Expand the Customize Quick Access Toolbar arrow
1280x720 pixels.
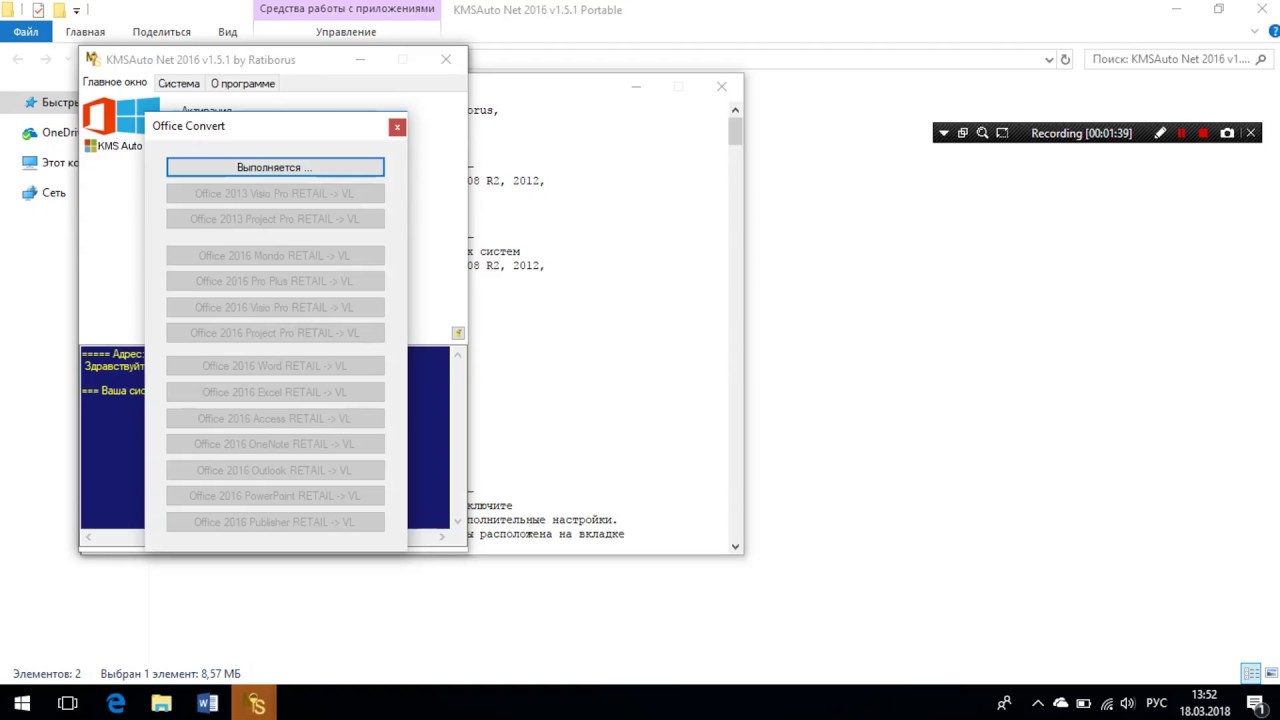pyautogui.click(x=76, y=11)
